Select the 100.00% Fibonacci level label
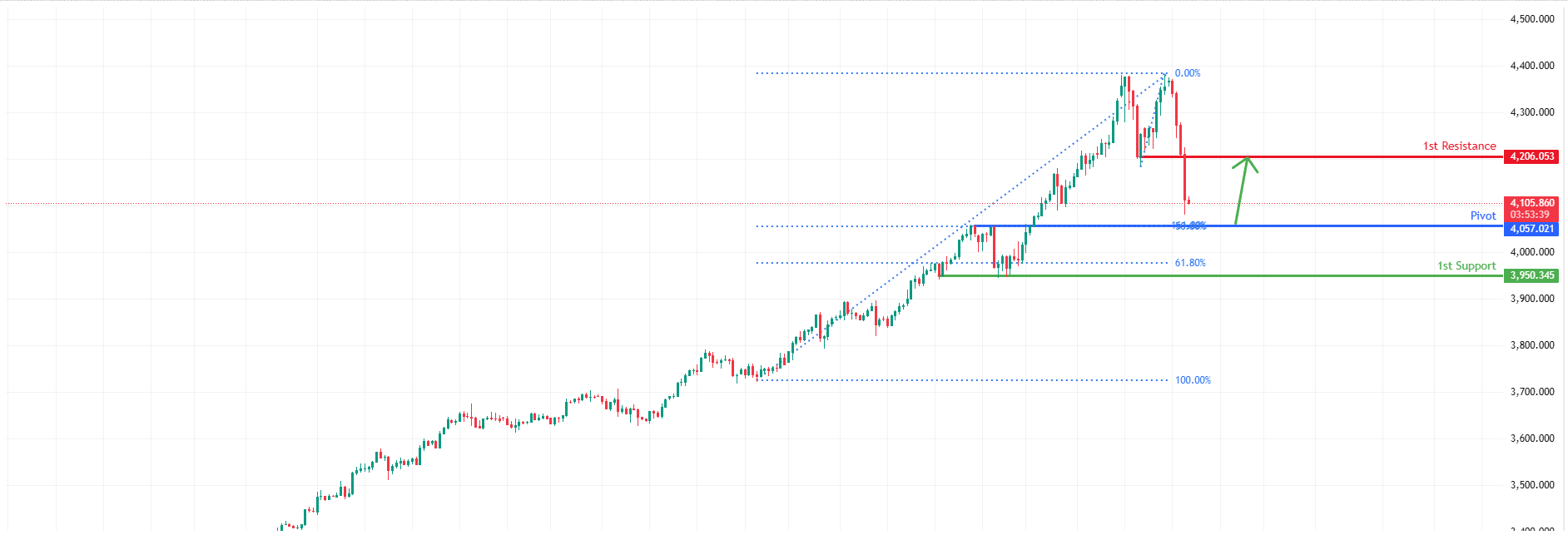This screenshot has width=1568, height=535. [x=1193, y=380]
